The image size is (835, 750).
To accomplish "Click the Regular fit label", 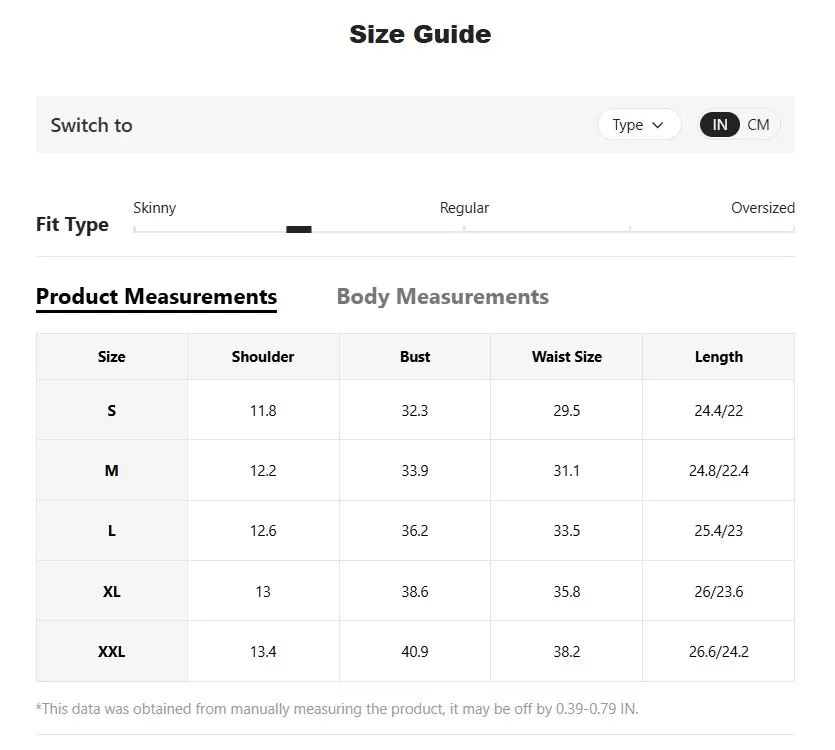I will click(464, 208).
